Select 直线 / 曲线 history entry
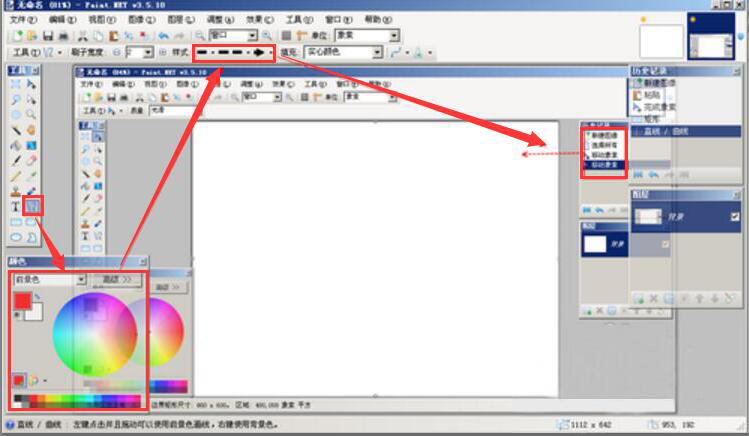Screen dimensions: 749x436 click(686, 131)
